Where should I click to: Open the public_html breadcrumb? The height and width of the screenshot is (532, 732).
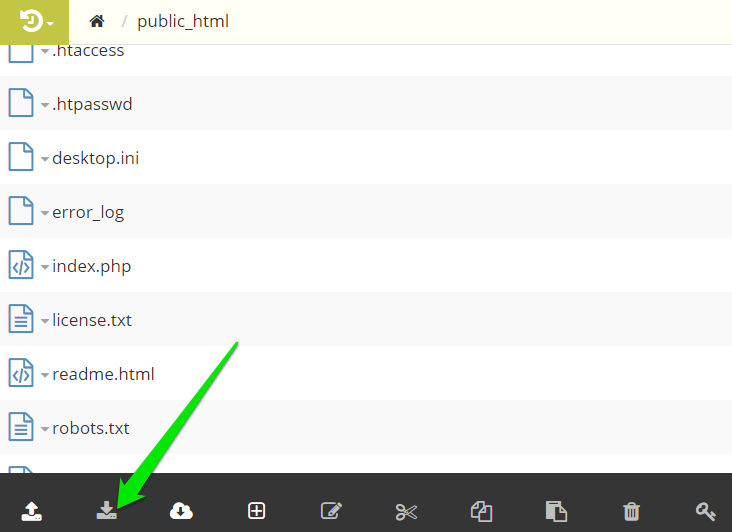183,21
